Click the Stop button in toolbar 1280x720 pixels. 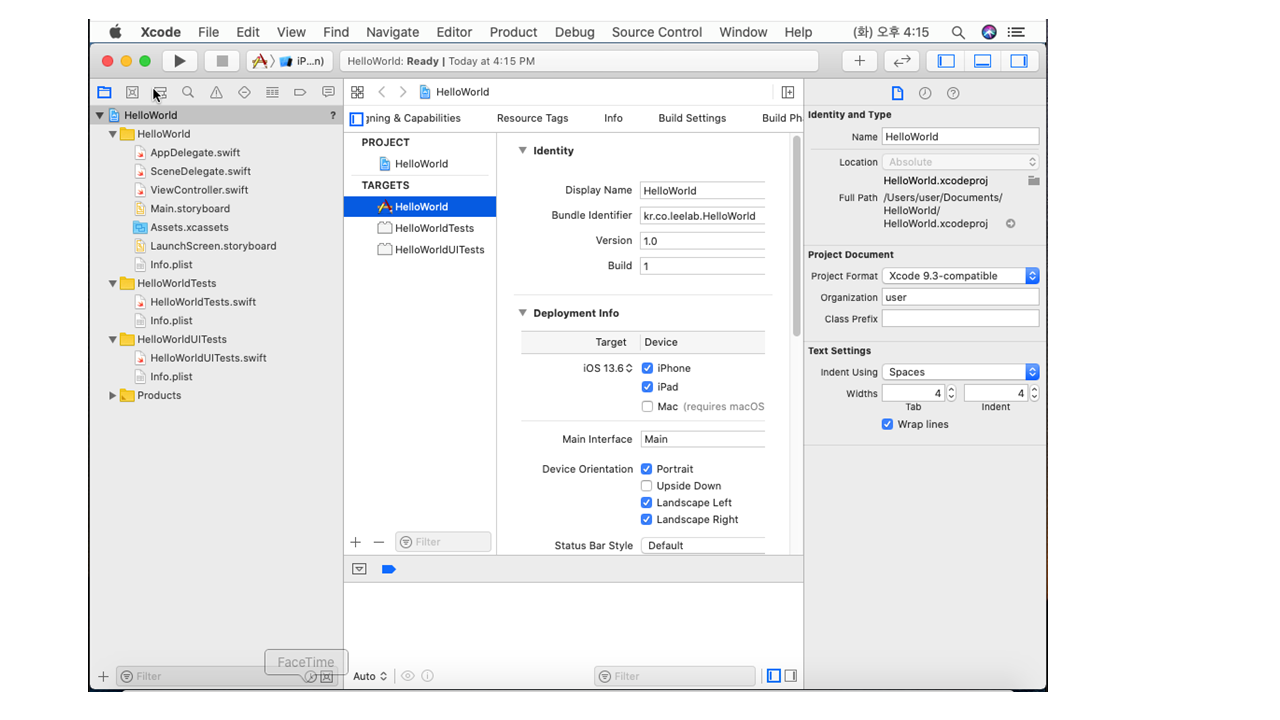coord(222,61)
